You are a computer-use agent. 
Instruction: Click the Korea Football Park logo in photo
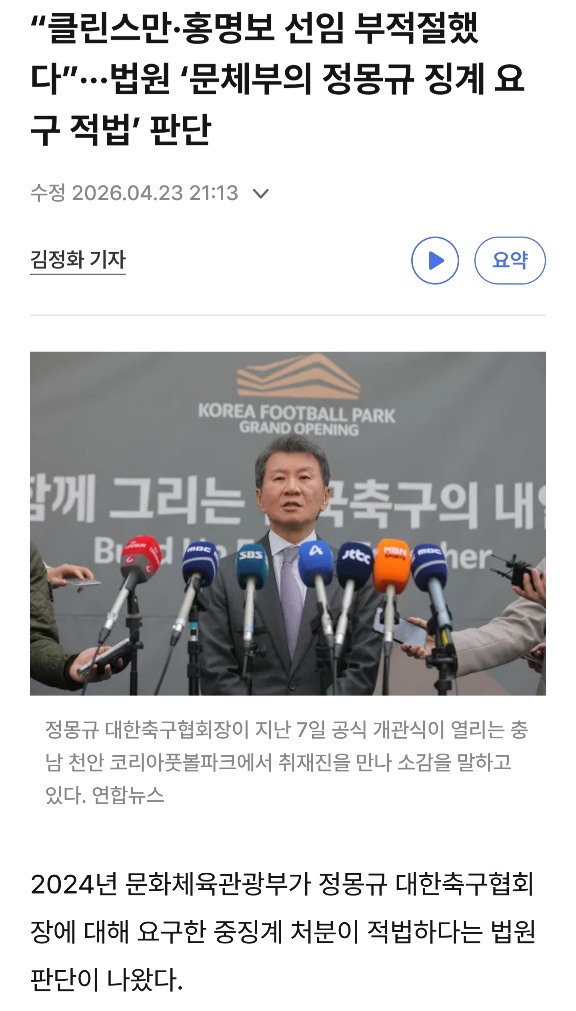[297, 395]
